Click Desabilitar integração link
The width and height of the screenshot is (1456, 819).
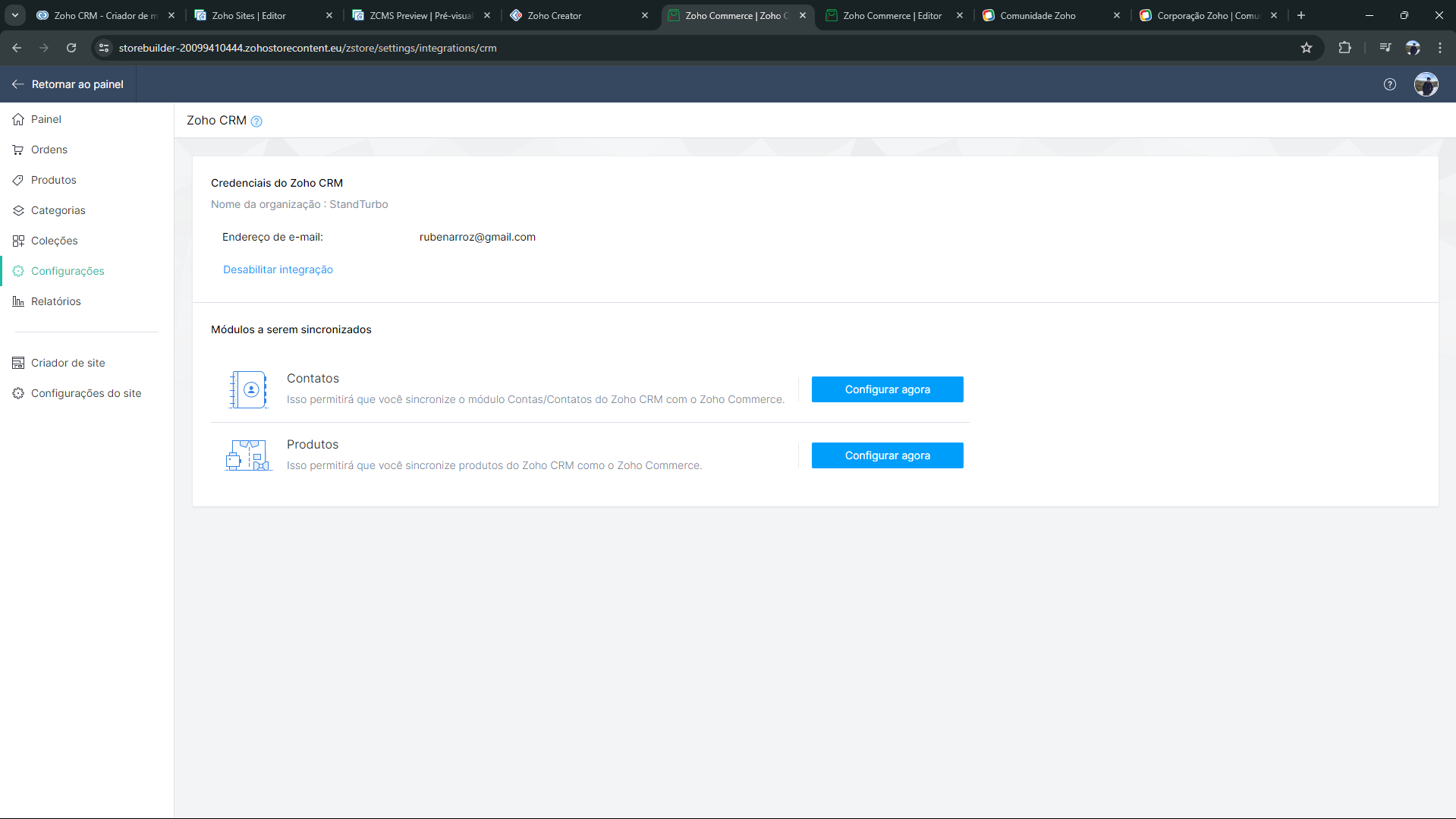tap(278, 269)
